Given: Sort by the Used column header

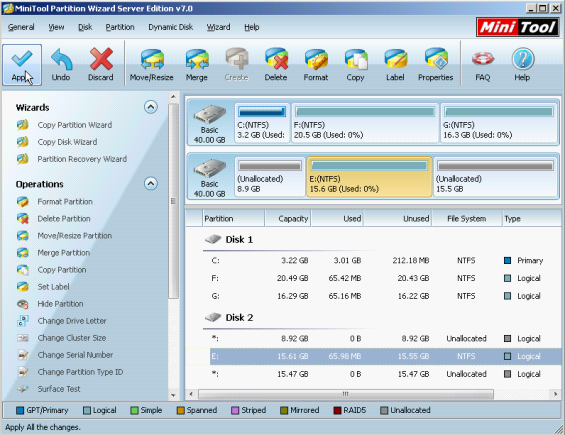Looking at the screenshot, I should coord(337,218).
